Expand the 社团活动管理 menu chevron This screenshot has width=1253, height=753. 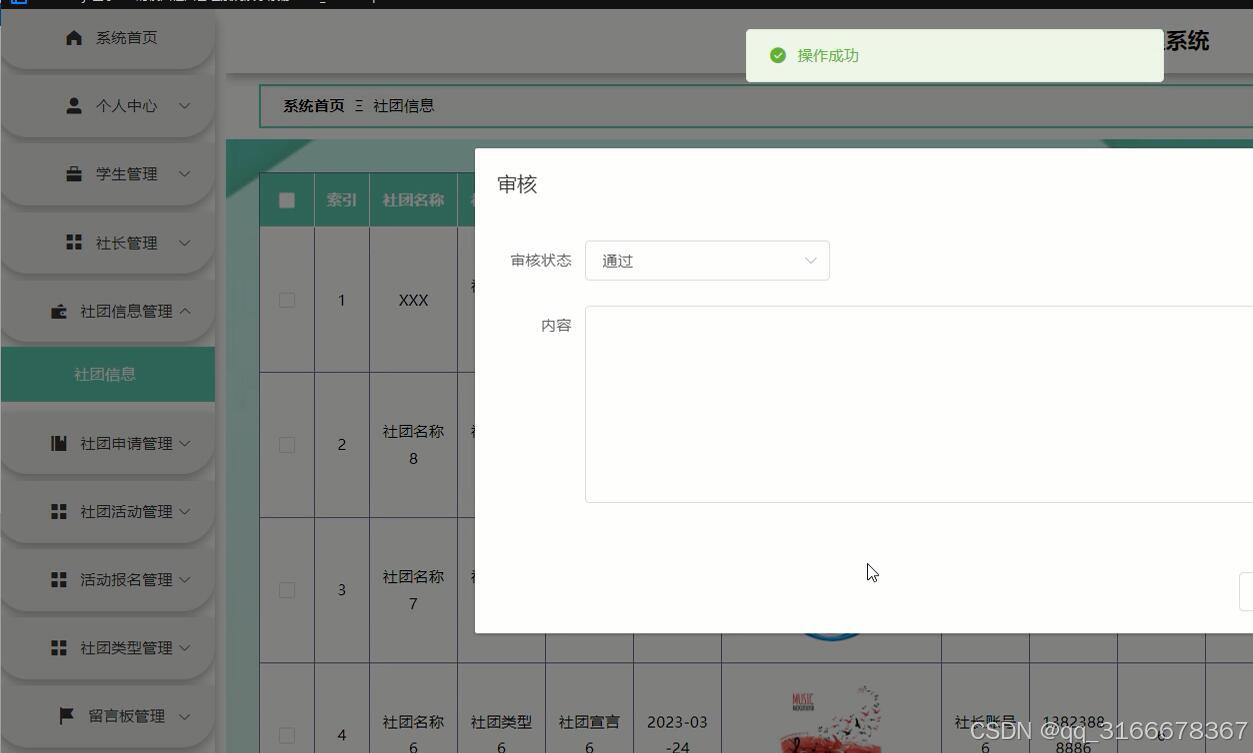click(x=184, y=511)
